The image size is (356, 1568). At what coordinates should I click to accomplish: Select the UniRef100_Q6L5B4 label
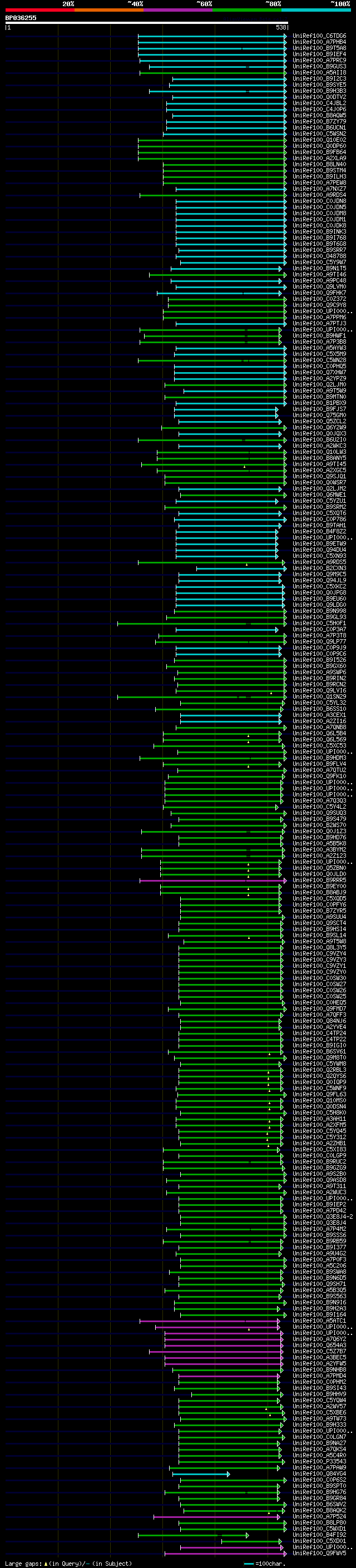pos(319,734)
